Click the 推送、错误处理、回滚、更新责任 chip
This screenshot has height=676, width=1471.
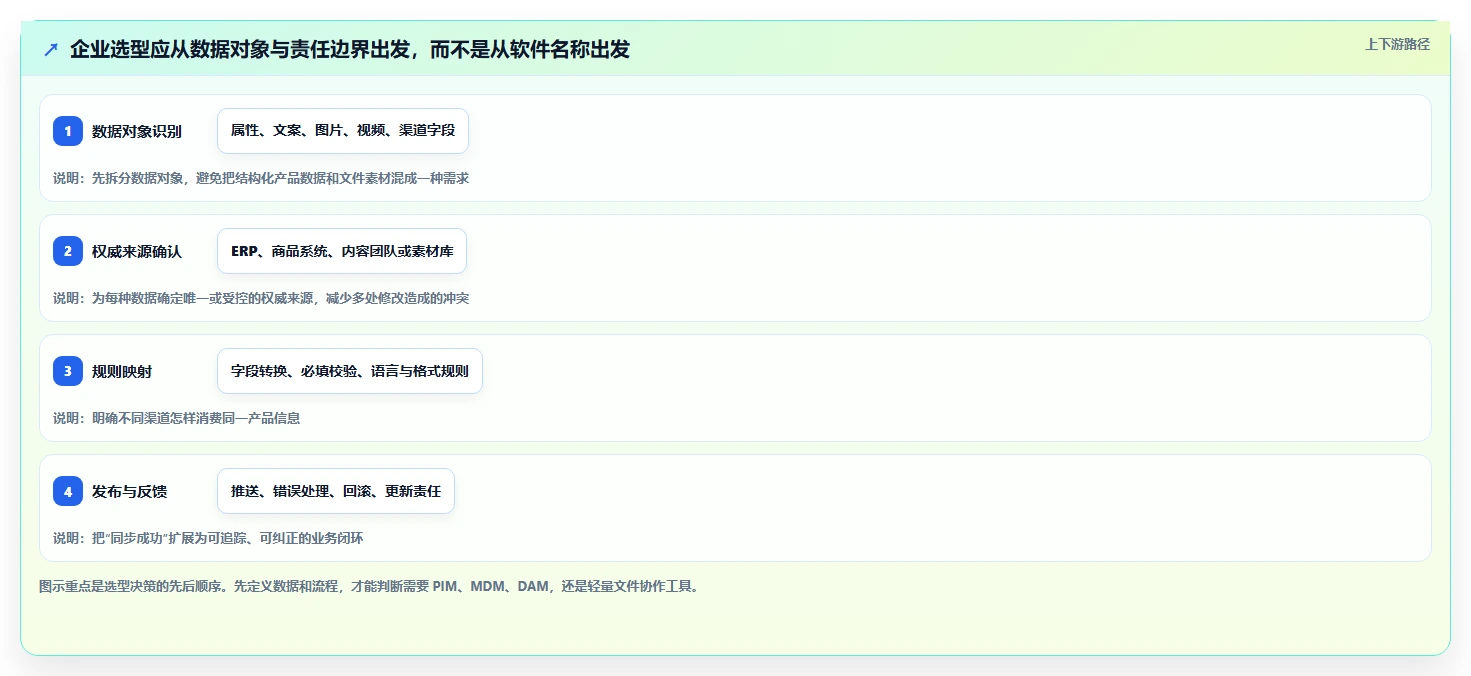[336, 491]
